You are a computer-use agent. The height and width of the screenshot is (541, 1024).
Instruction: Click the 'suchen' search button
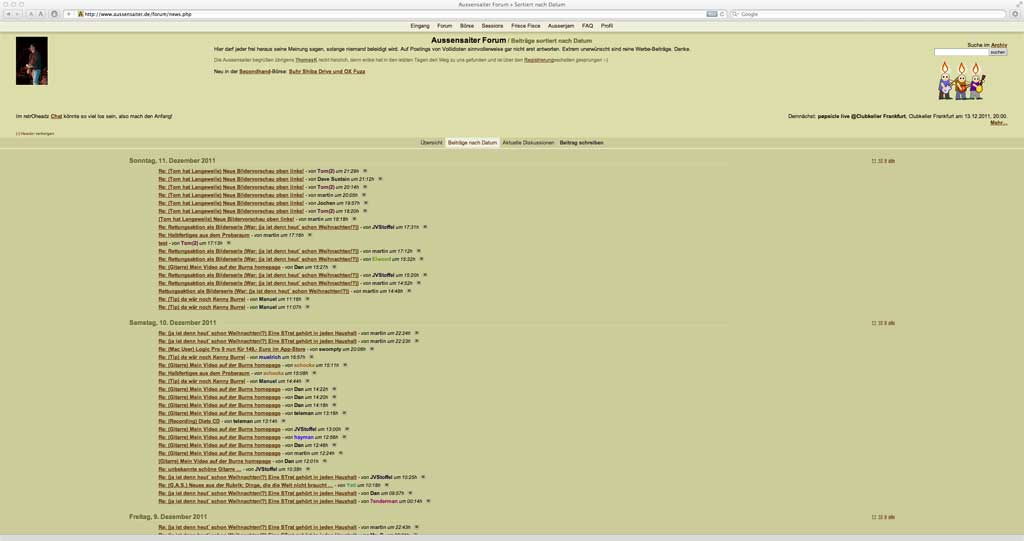(x=997, y=52)
